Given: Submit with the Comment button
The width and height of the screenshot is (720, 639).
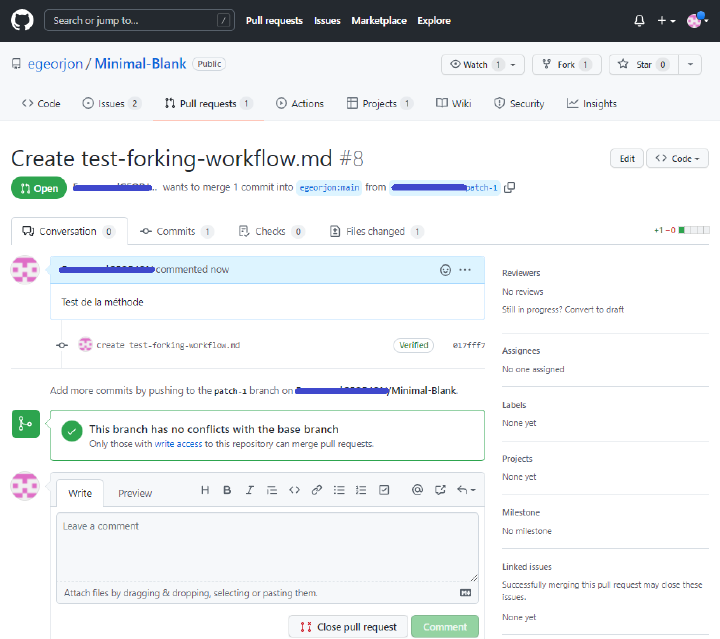Looking at the screenshot, I should tap(444, 627).
